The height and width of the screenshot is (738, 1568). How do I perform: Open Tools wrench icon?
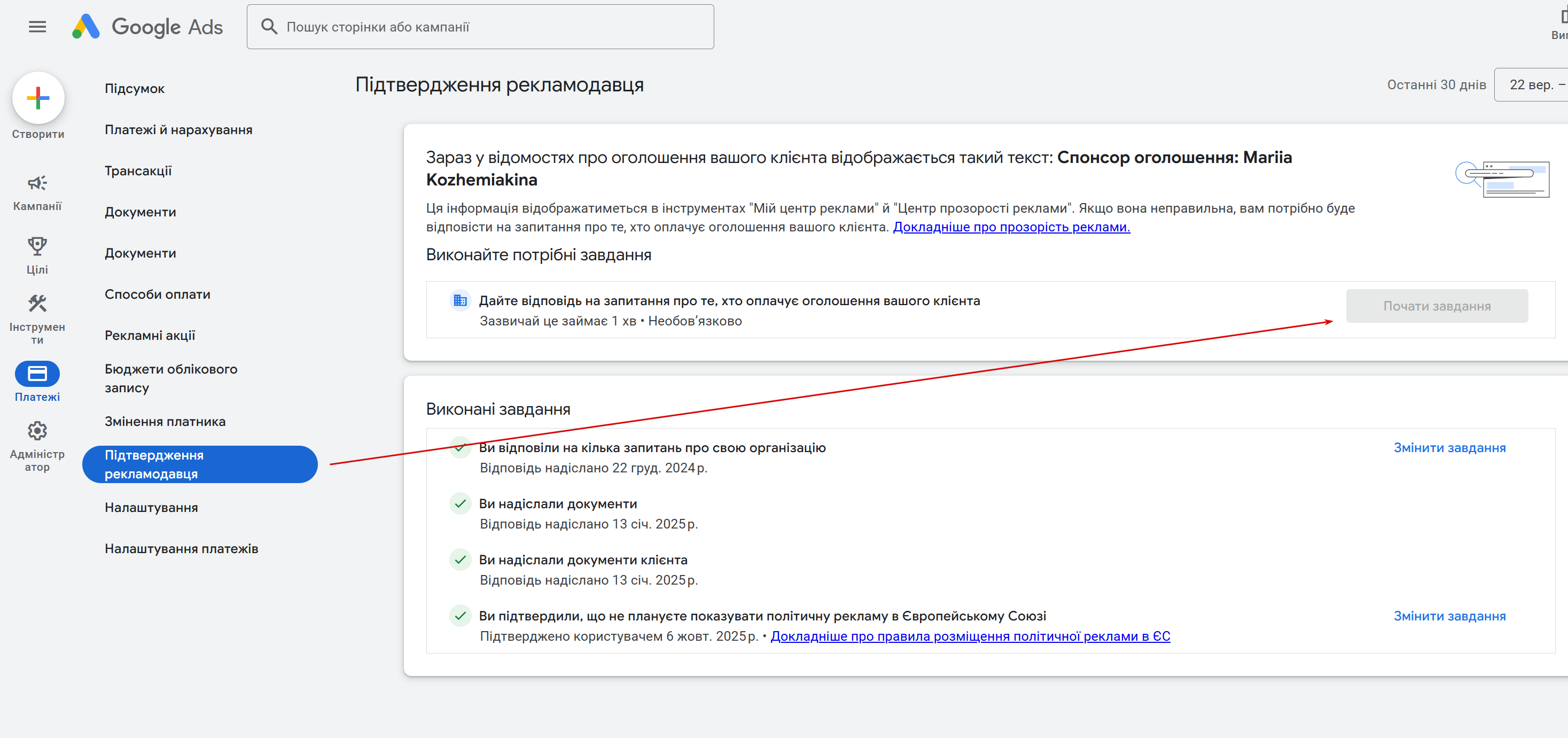coord(37,303)
